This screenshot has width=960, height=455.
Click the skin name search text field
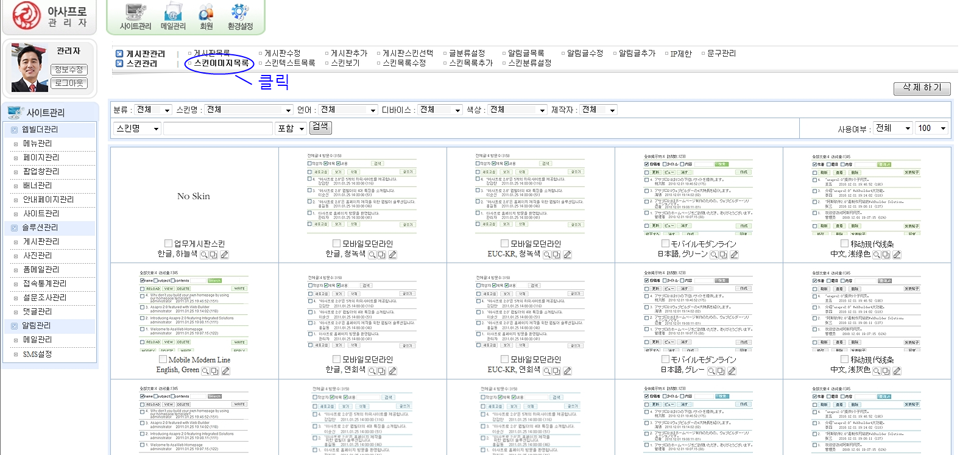[x=217, y=129]
